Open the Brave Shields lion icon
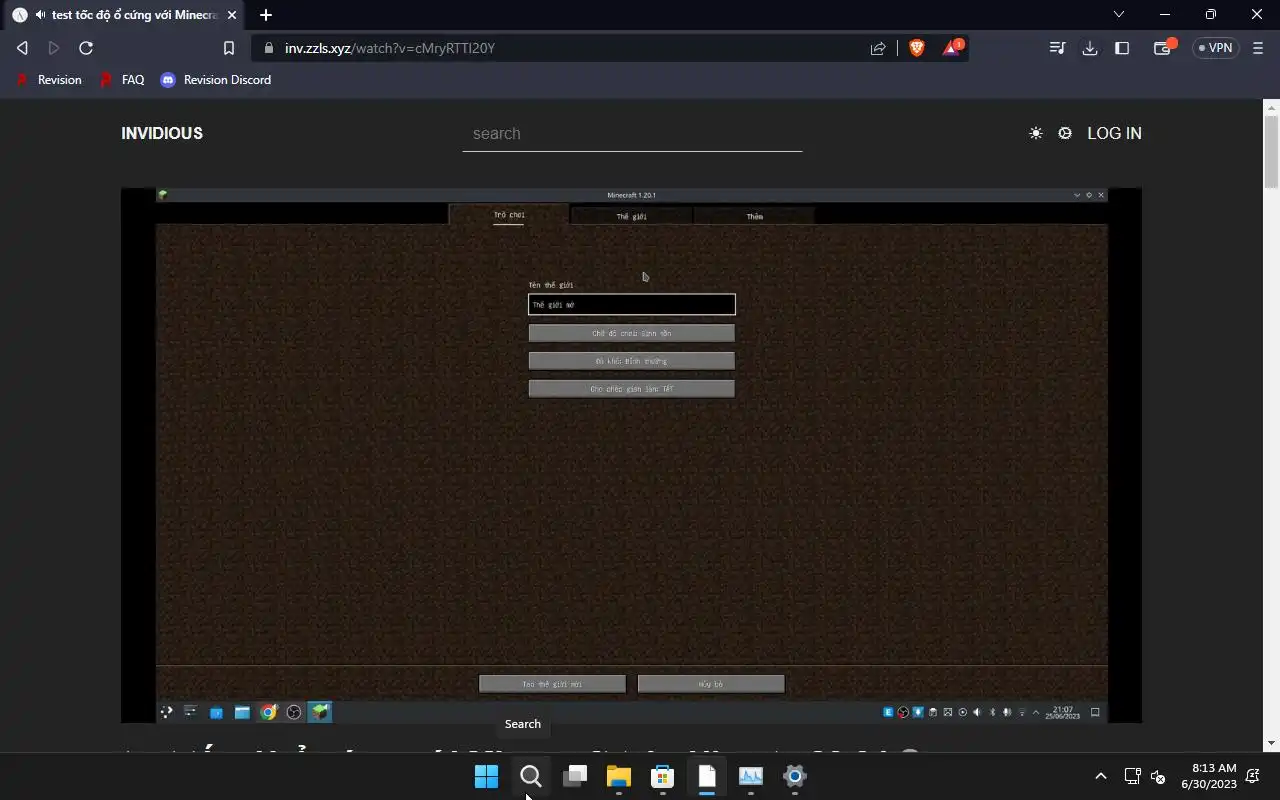The height and width of the screenshot is (800, 1280). (917, 48)
